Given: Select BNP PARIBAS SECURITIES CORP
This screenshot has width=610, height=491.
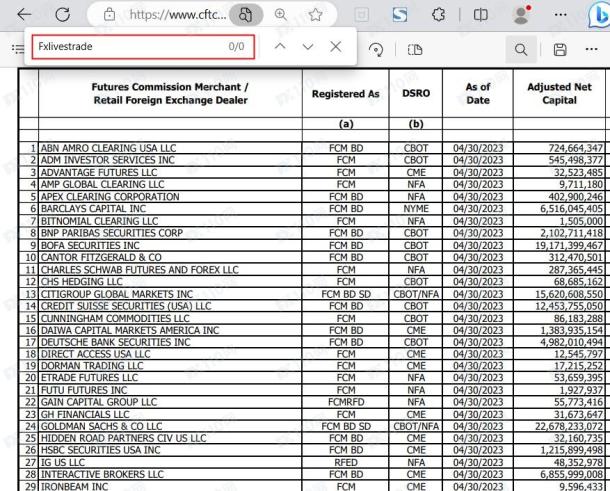Looking at the screenshot, I should click(112, 233).
